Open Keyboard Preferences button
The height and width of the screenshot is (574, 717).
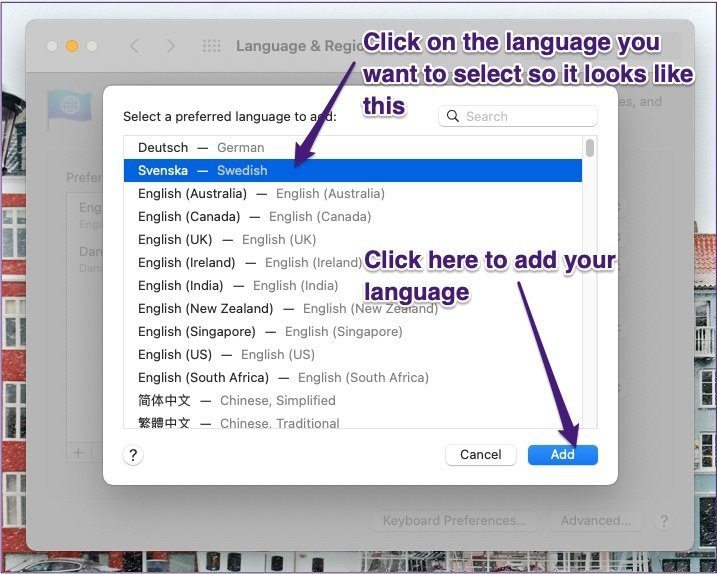pos(454,520)
